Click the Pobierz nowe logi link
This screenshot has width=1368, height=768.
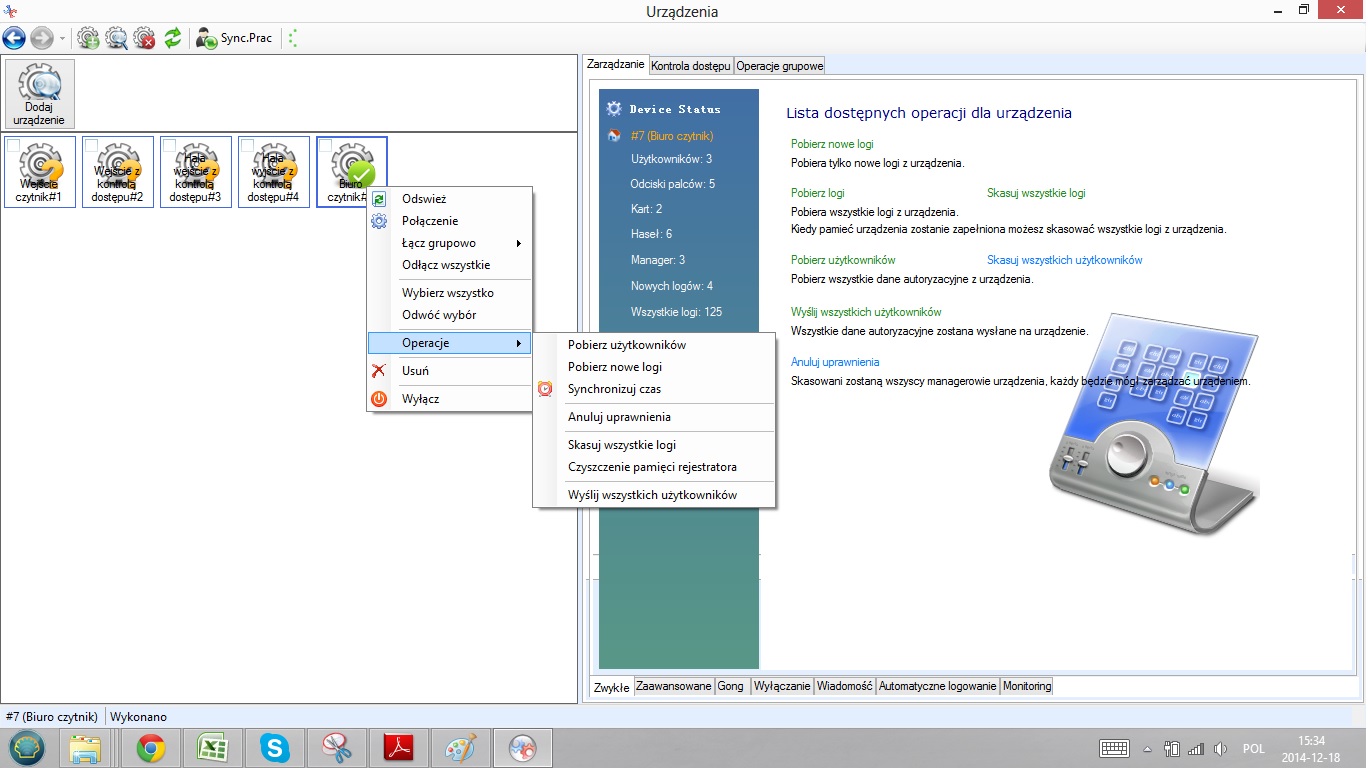[x=832, y=144]
